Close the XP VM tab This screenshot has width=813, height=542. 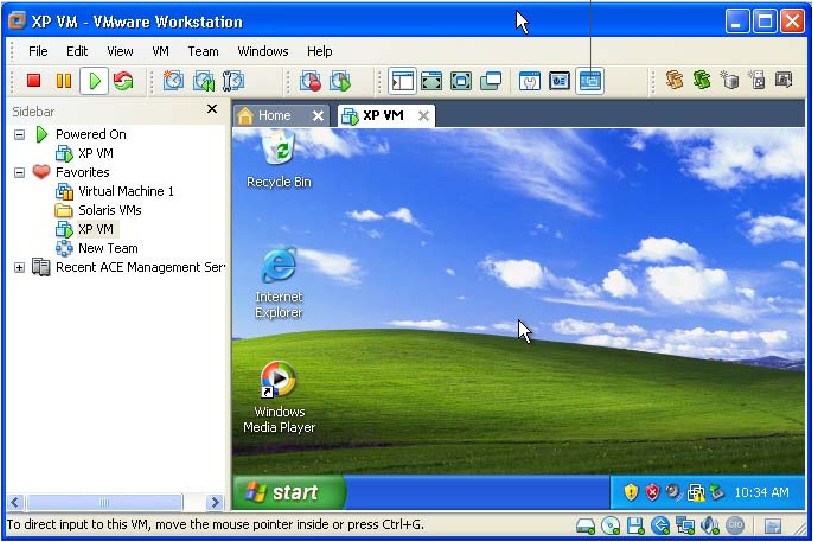(424, 116)
